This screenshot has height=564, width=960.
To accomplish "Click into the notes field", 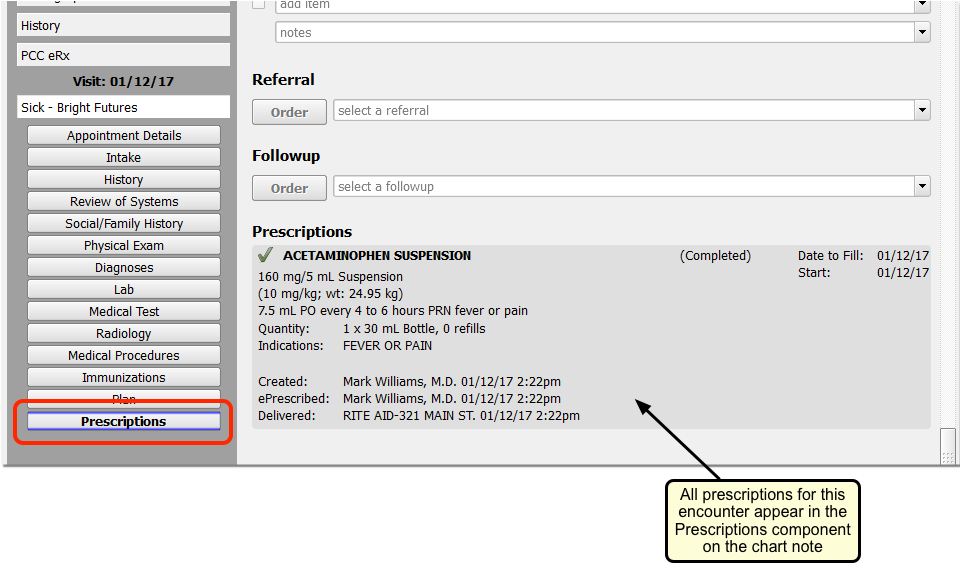I will [x=595, y=32].
